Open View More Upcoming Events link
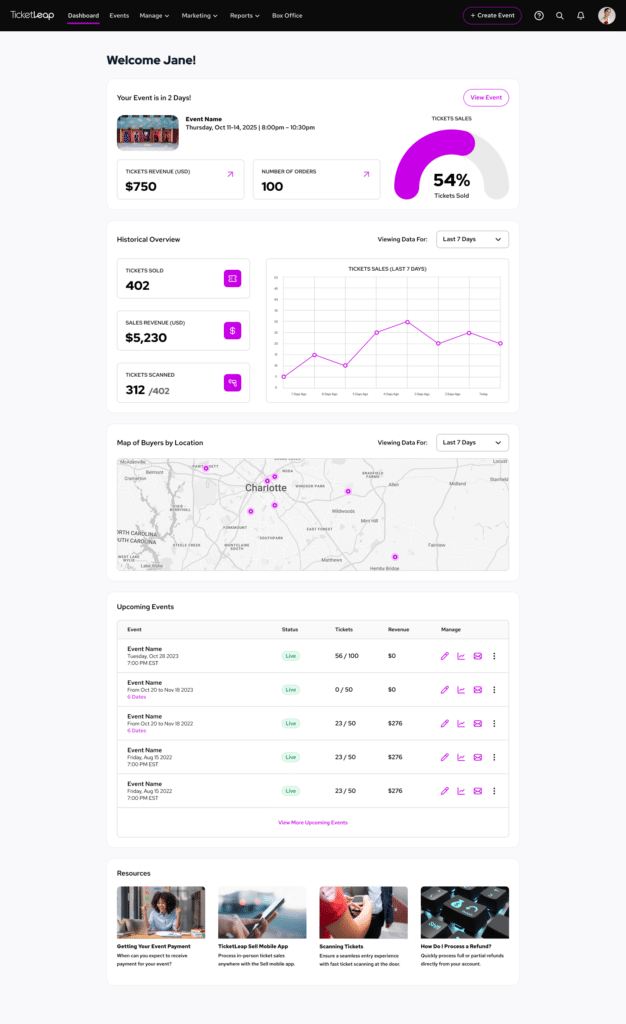The width and height of the screenshot is (626, 1024). click(x=313, y=822)
